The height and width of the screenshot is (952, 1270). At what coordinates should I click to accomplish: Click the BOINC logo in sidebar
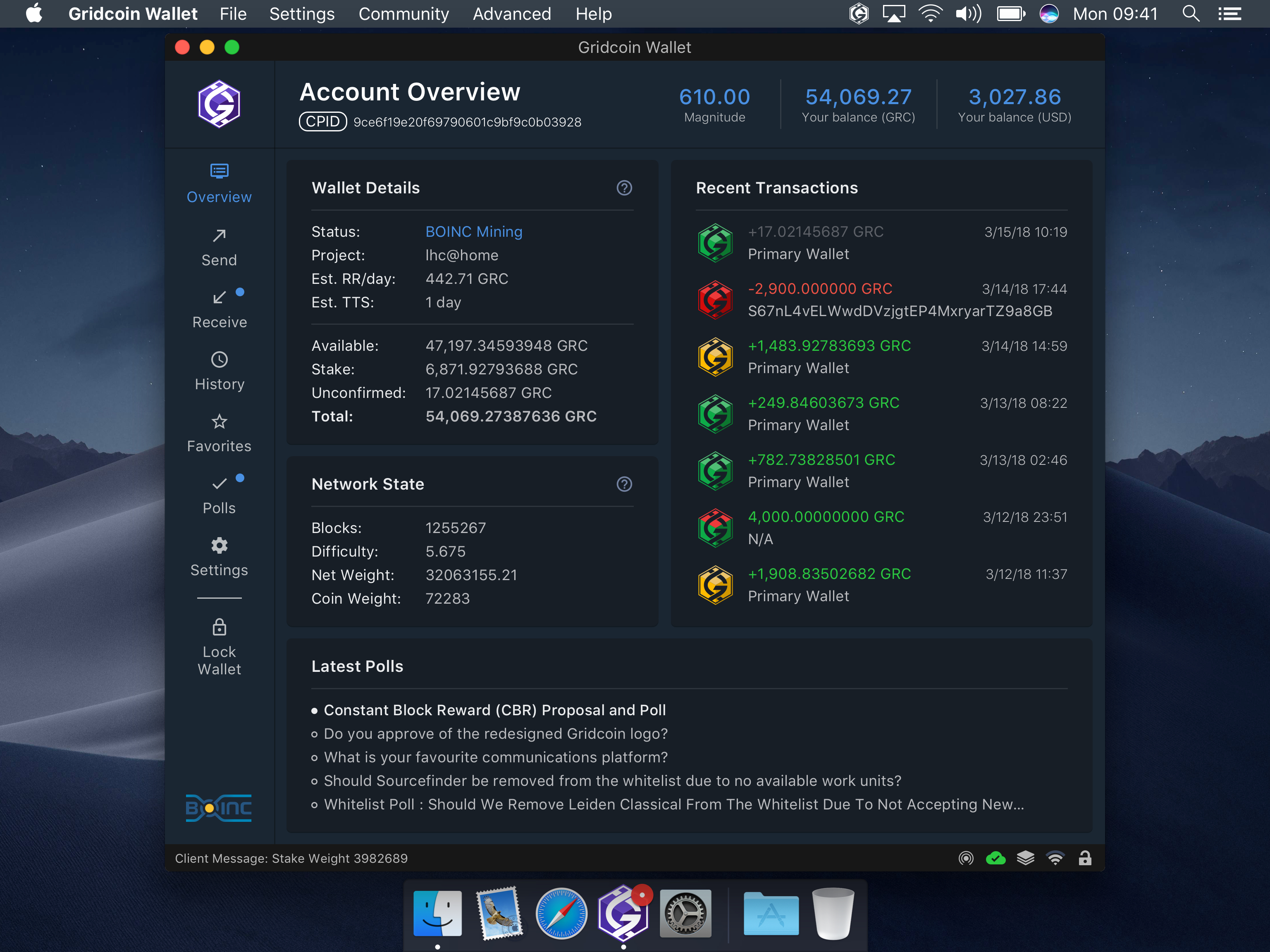219,808
